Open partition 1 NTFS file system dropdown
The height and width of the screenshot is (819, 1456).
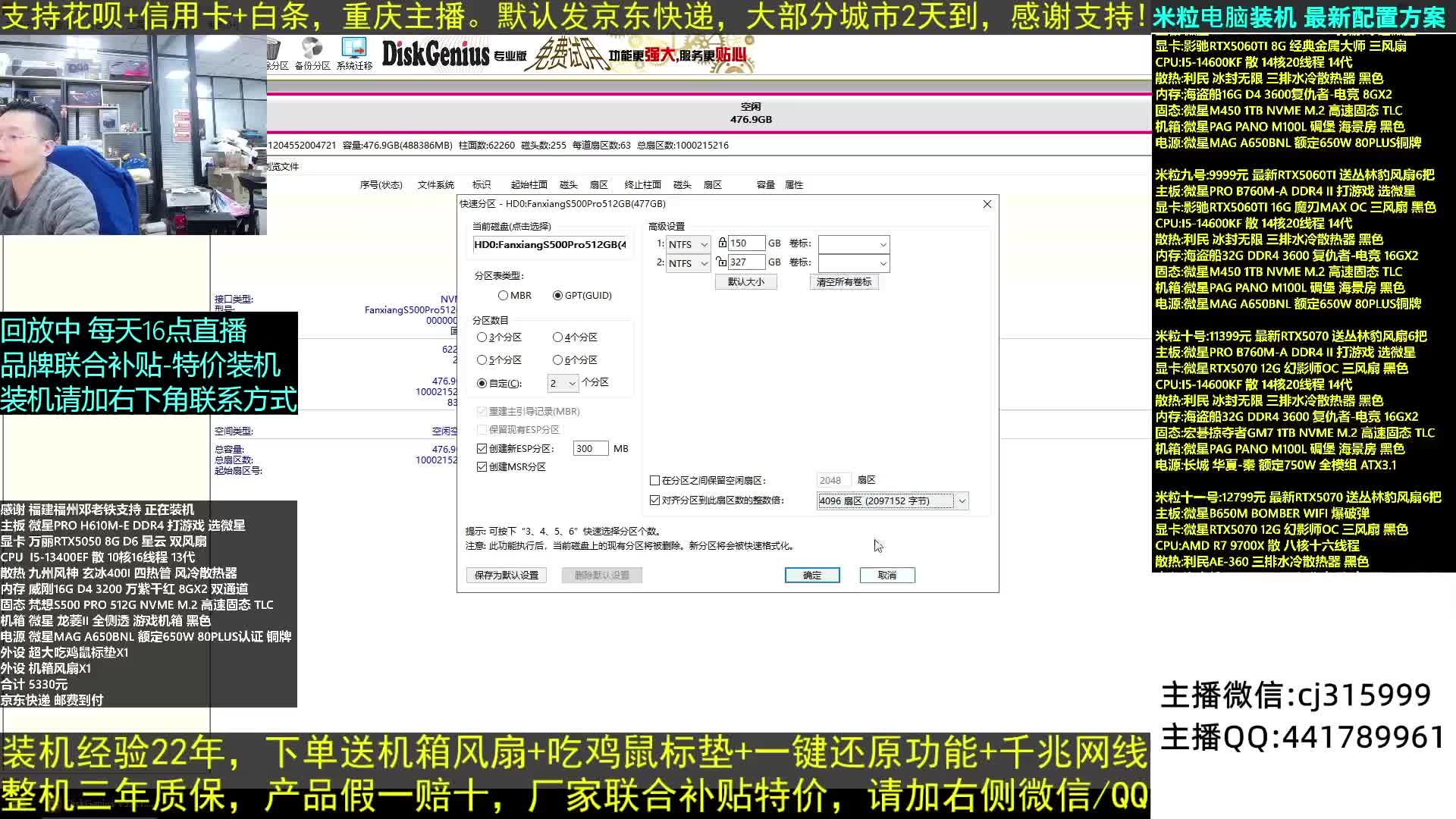pos(688,244)
